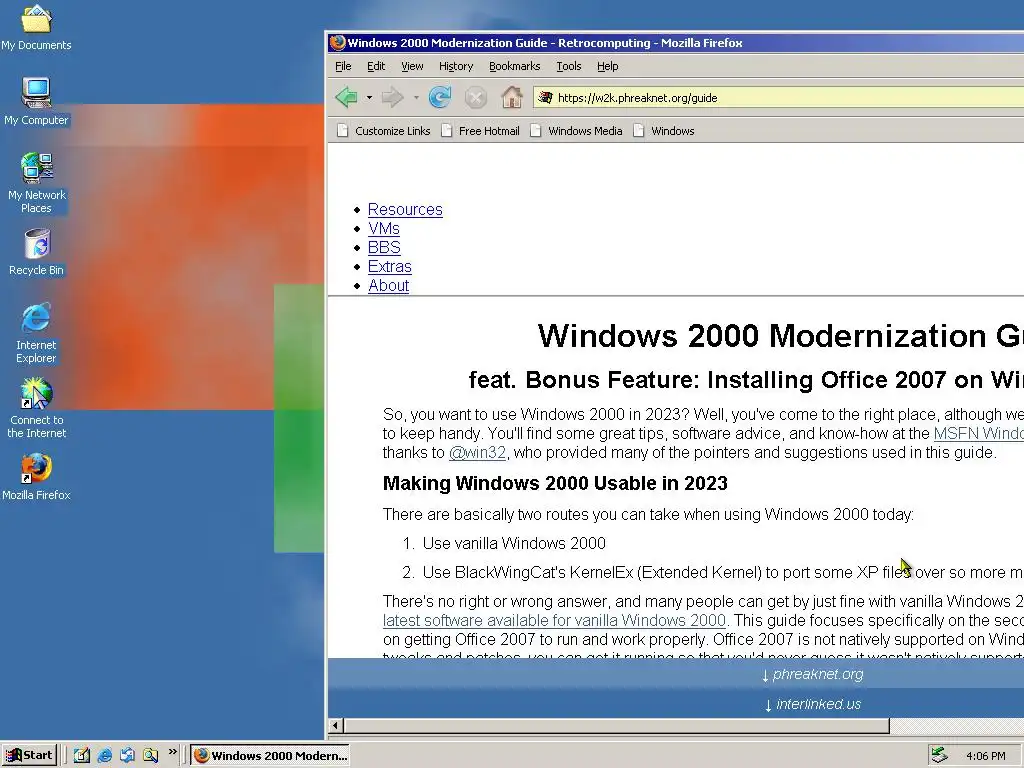Follow the About link
The image size is (1024, 768).
(x=389, y=285)
